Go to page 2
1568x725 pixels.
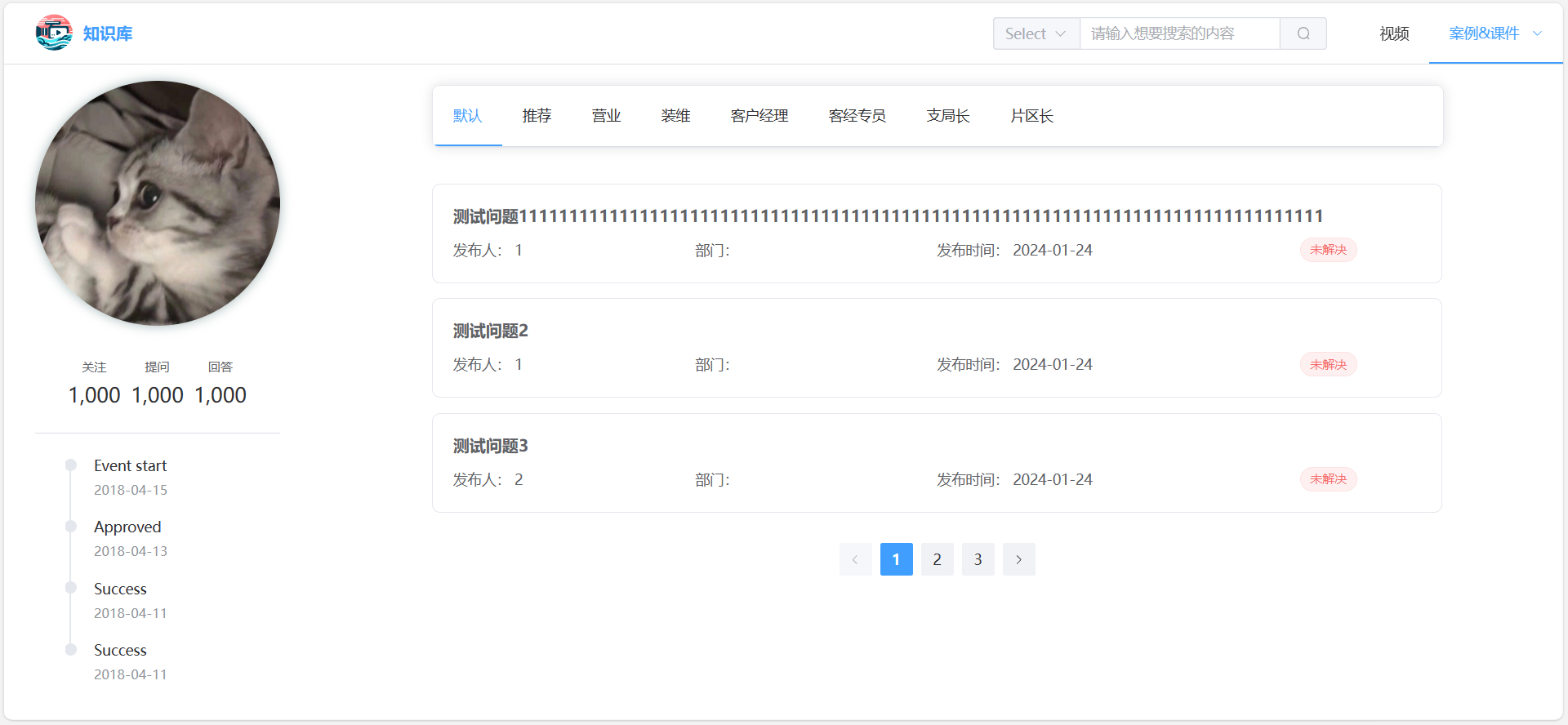pyautogui.click(x=937, y=559)
